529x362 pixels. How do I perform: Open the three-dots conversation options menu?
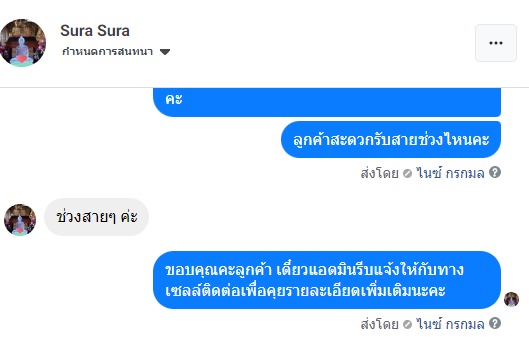(x=496, y=43)
